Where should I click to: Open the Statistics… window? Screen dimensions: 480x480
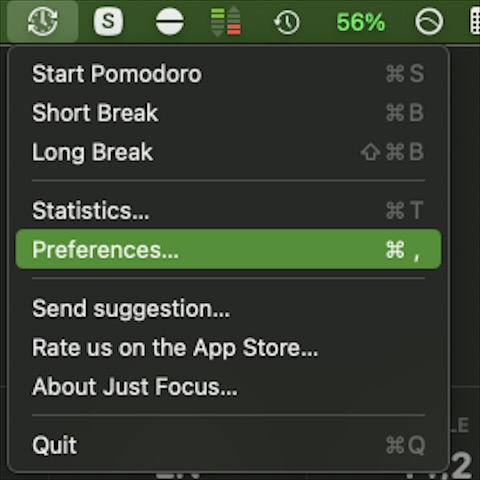point(228,210)
